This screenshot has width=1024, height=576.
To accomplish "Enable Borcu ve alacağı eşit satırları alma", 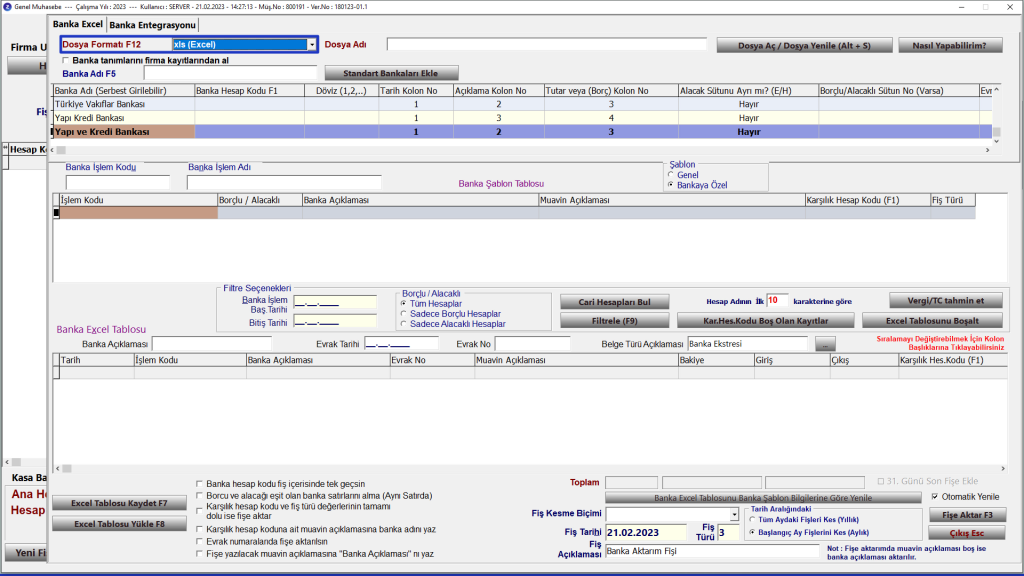I will (x=200, y=496).
